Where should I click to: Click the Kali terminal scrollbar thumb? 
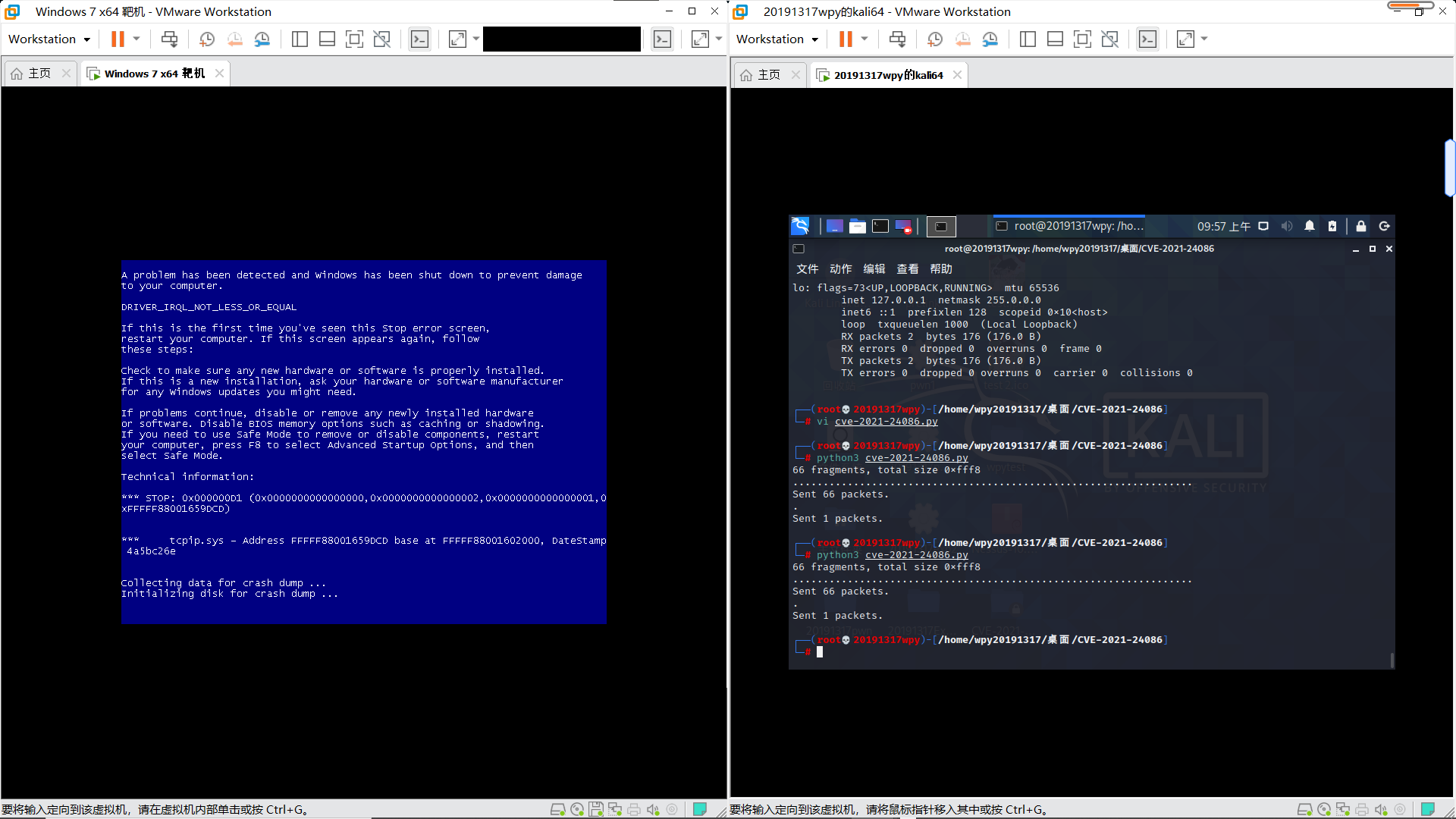[1392, 660]
